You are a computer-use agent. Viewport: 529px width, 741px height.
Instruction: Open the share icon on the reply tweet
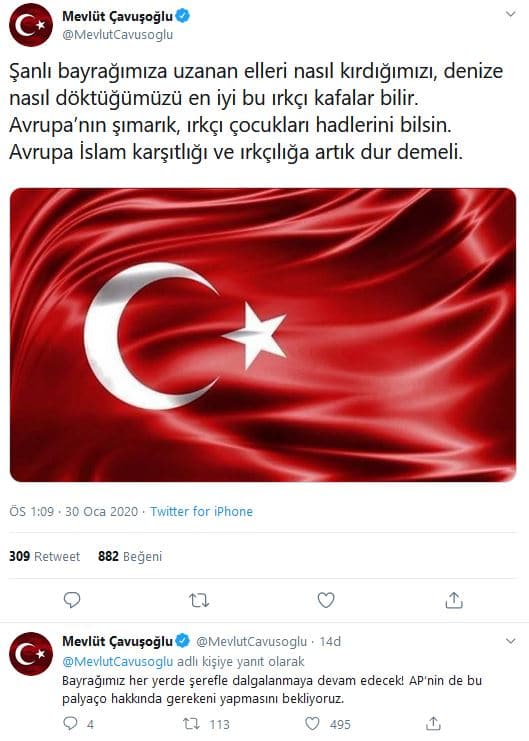pos(433,723)
